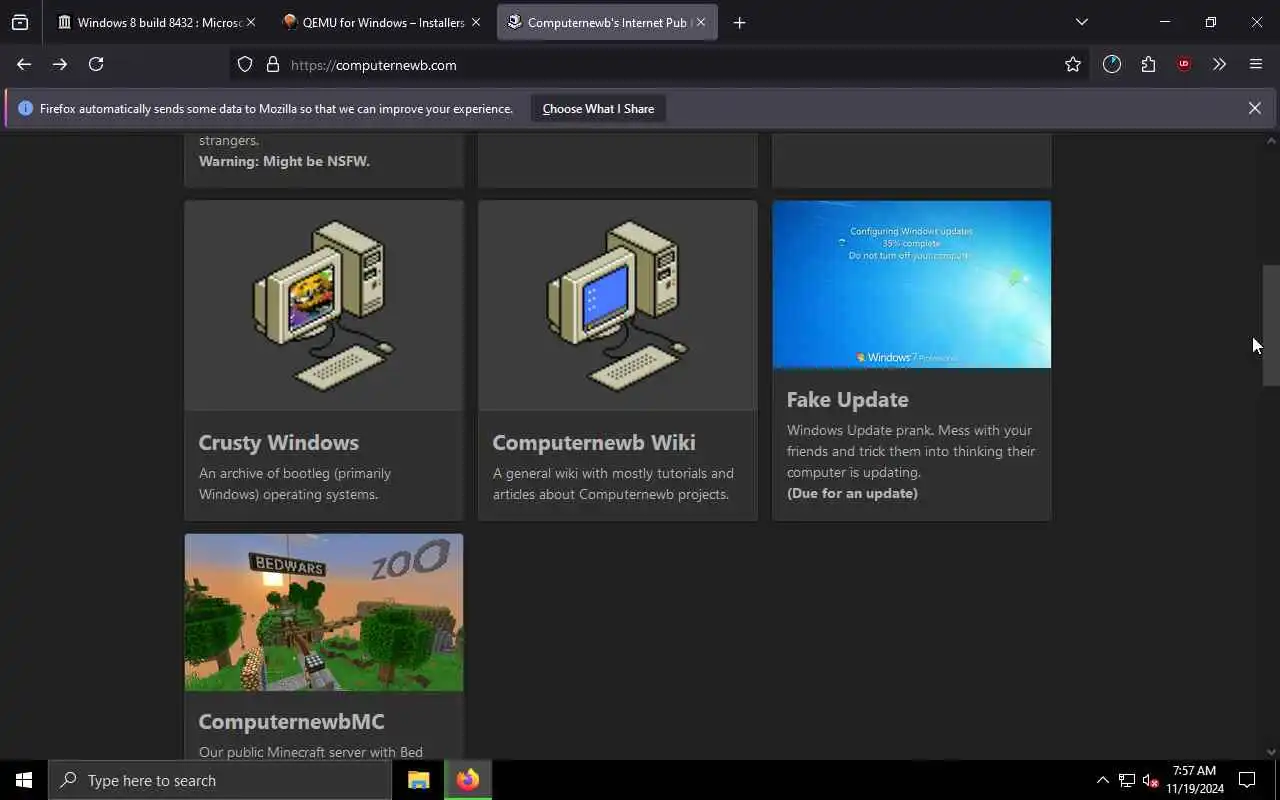Dismiss the Firefox data notification bar

(x=1254, y=108)
